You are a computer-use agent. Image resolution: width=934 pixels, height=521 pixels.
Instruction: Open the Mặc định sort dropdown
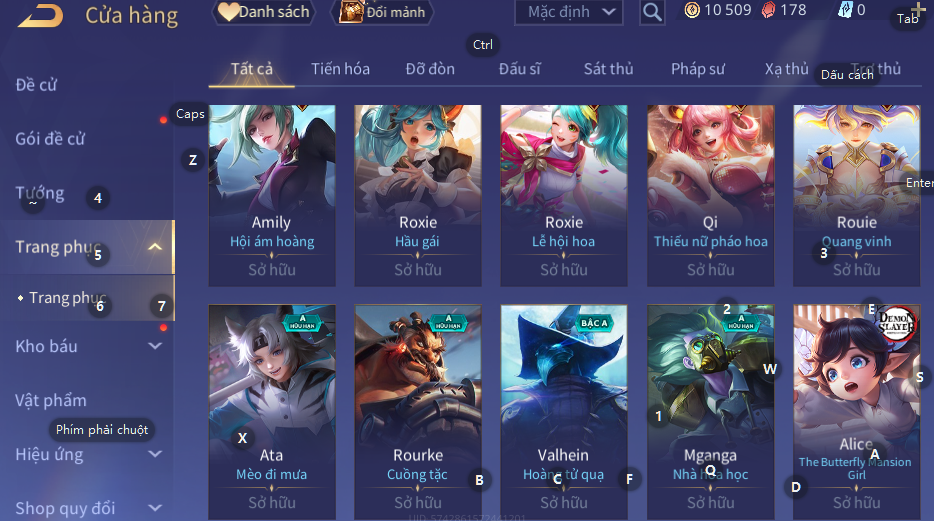569,12
